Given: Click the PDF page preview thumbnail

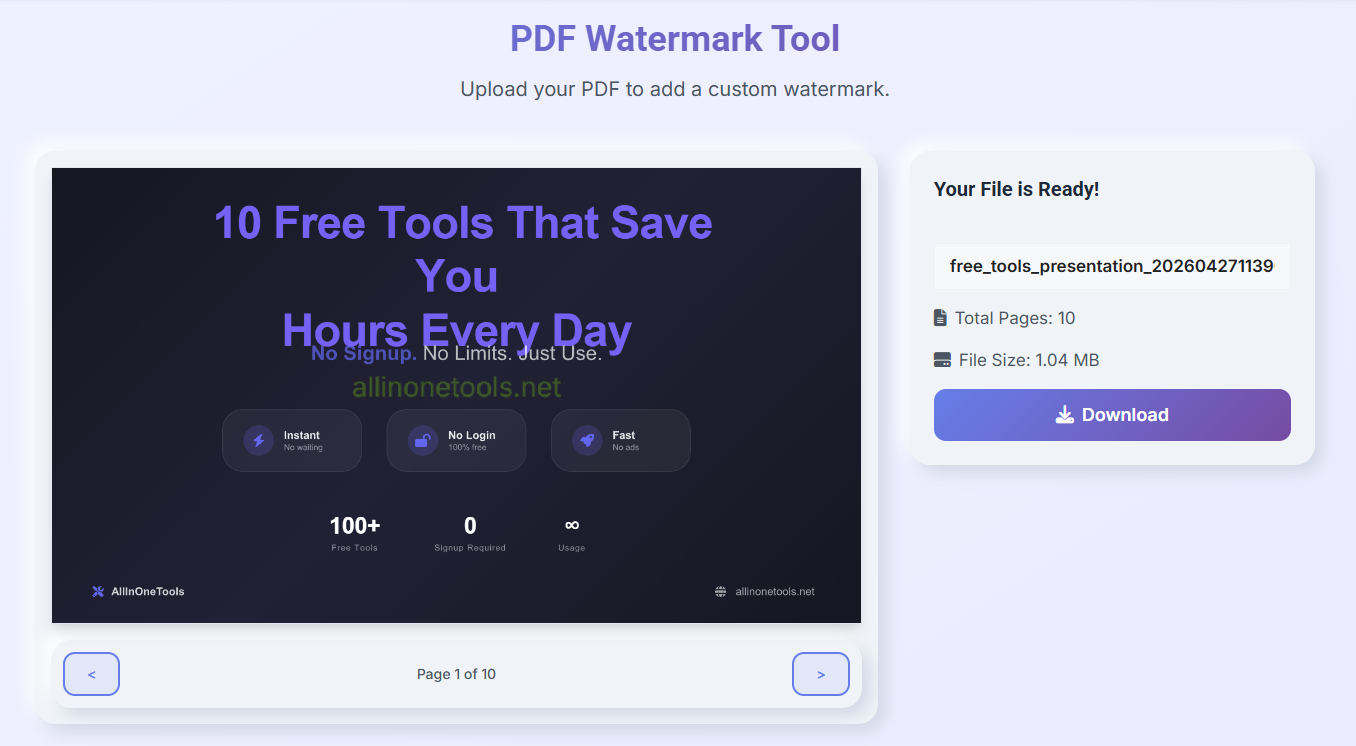Looking at the screenshot, I should click(x=456, y=395).
